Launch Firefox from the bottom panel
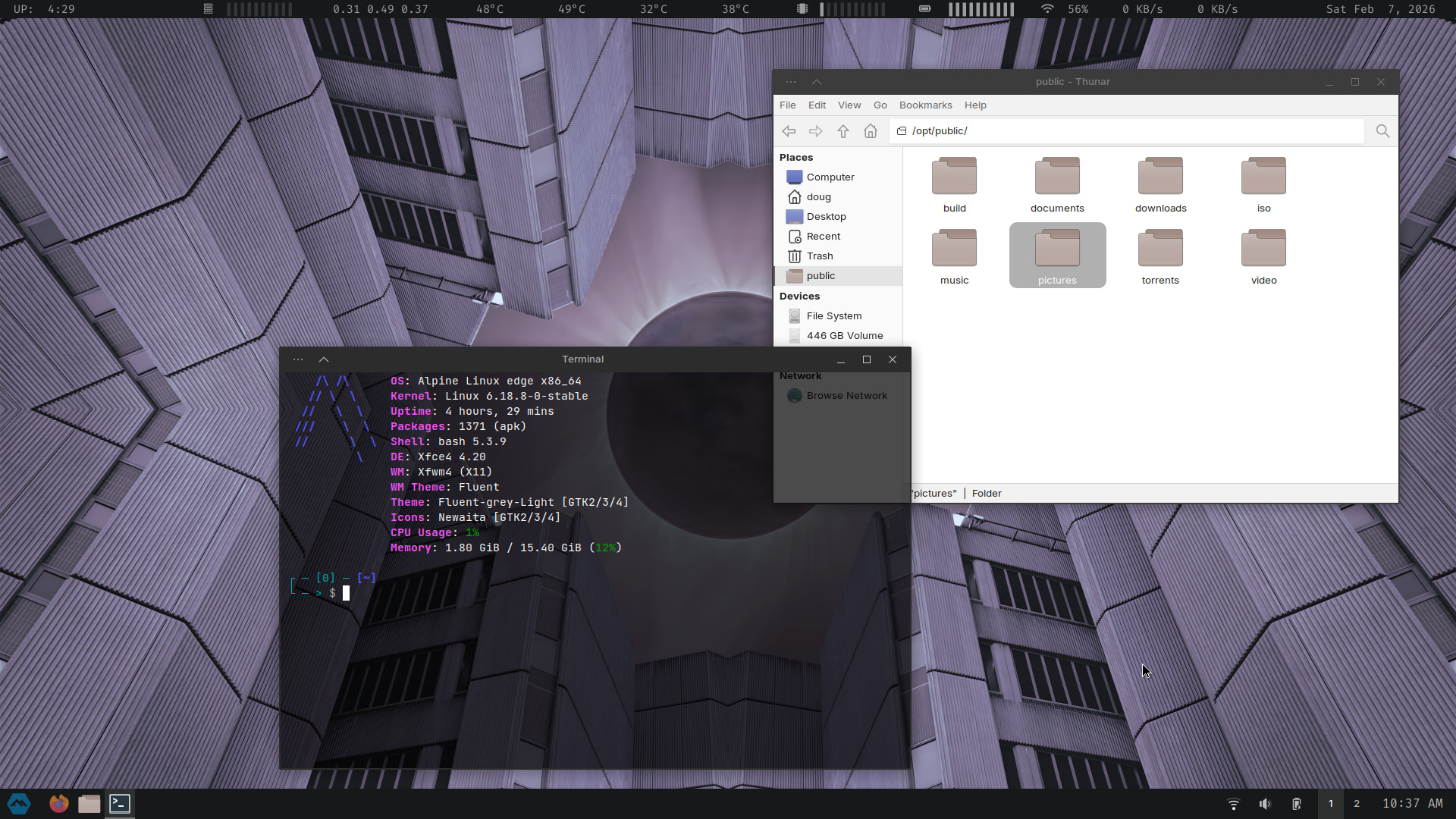The height and width of the screenshot is (819, 1456). click(58, 804)
